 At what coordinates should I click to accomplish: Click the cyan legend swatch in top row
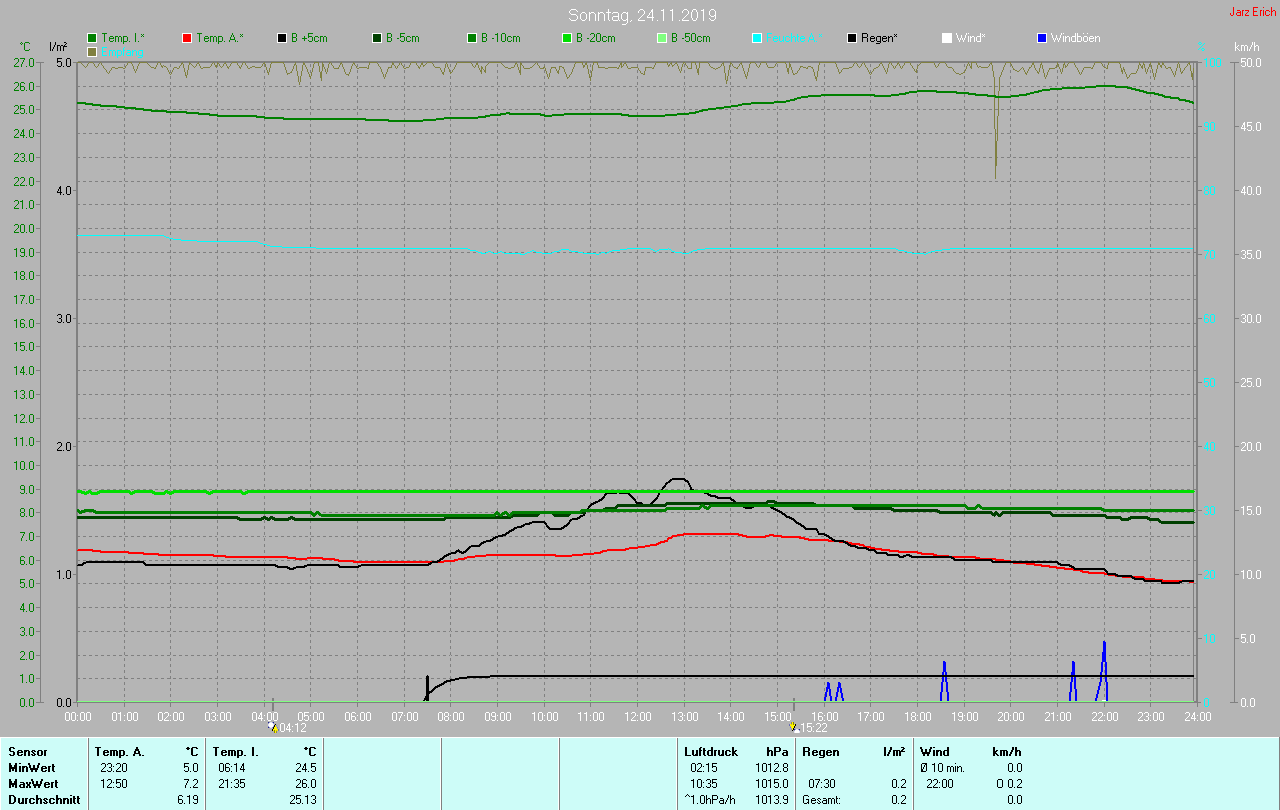click(757, 38)
